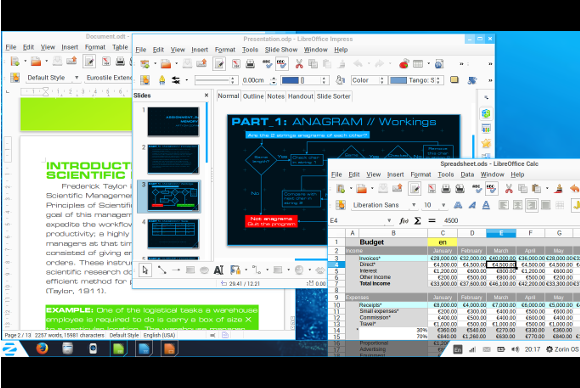Click the Cut scissors icon in Calc
This screenshot has height=388, width=580.
point(509,189)
